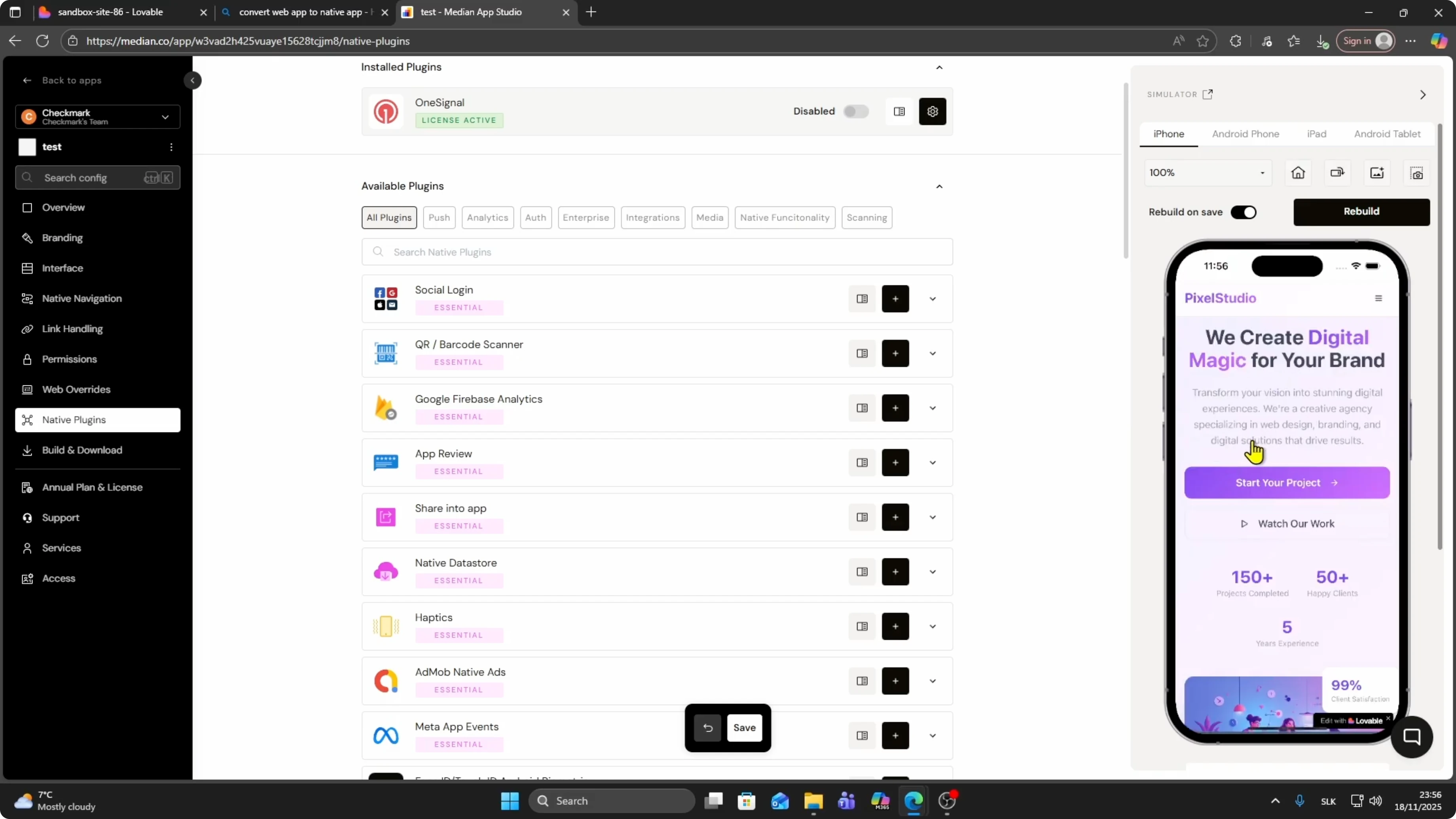This screenshot has height=819, width=1456.
Task: Open the chat support bubble
Action: [1411, 736]
